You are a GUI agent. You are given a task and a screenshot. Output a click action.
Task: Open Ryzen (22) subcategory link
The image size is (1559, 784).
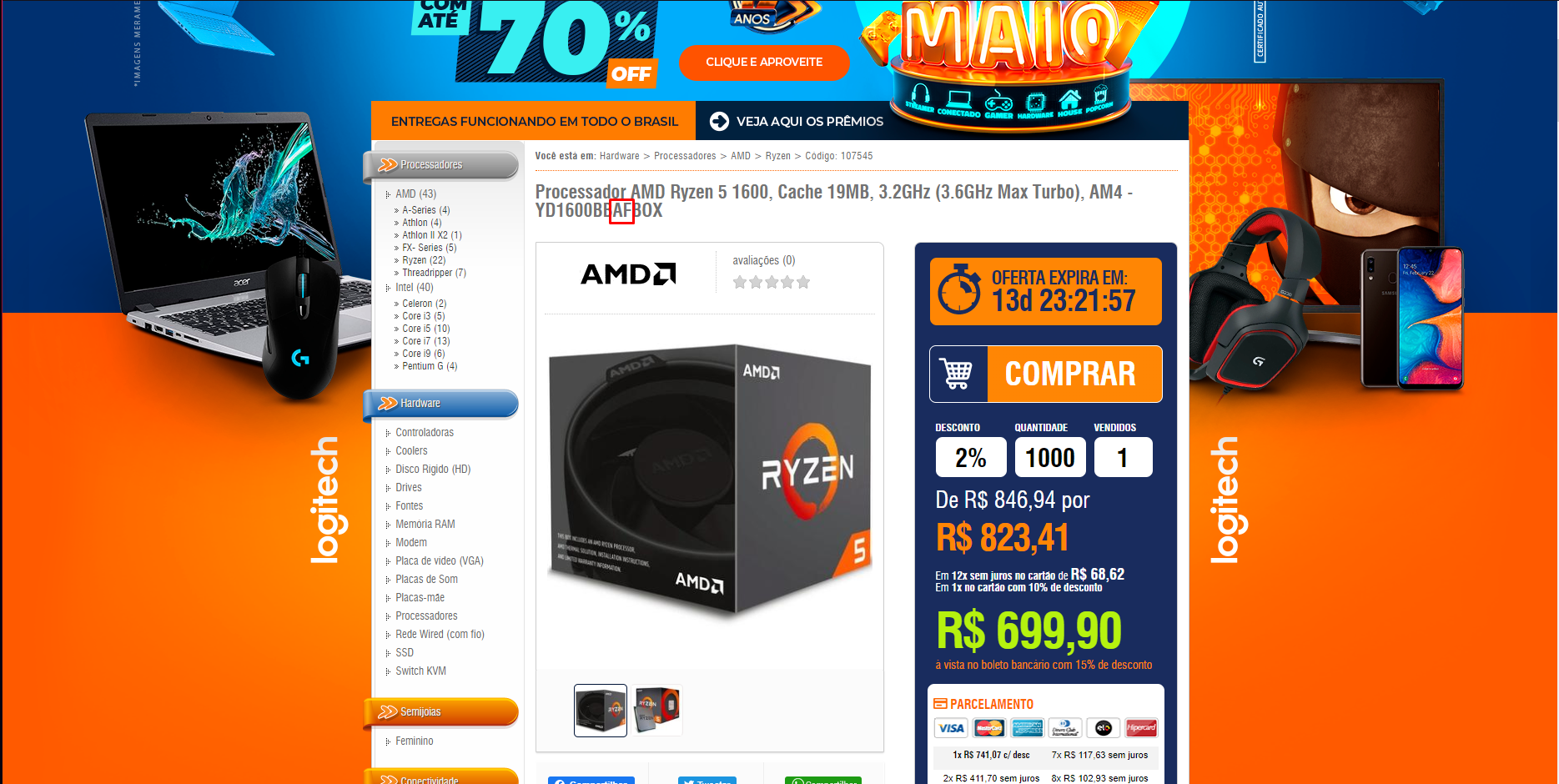424,260
